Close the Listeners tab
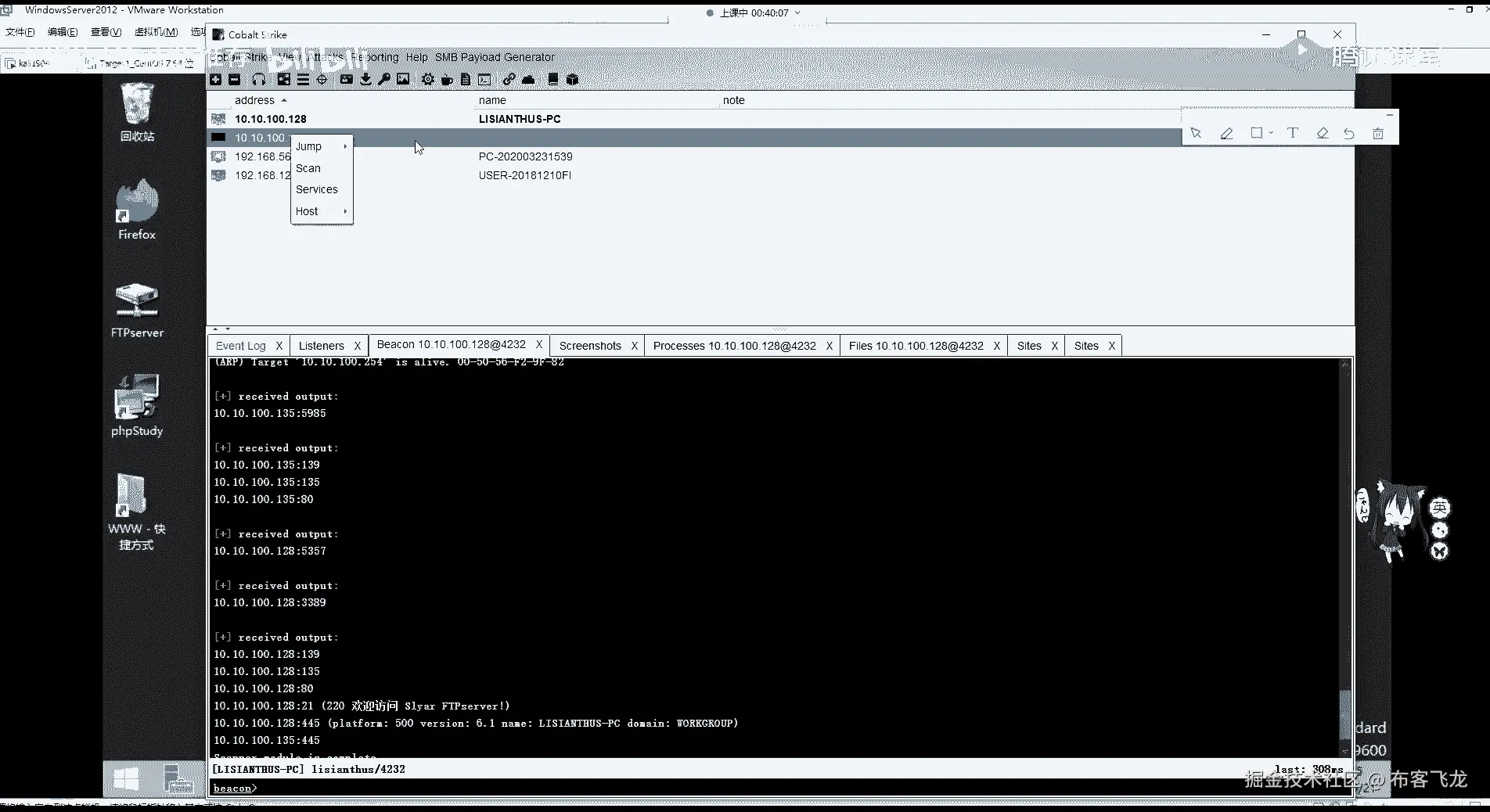 pyautogui.click(x=357, y=346)
